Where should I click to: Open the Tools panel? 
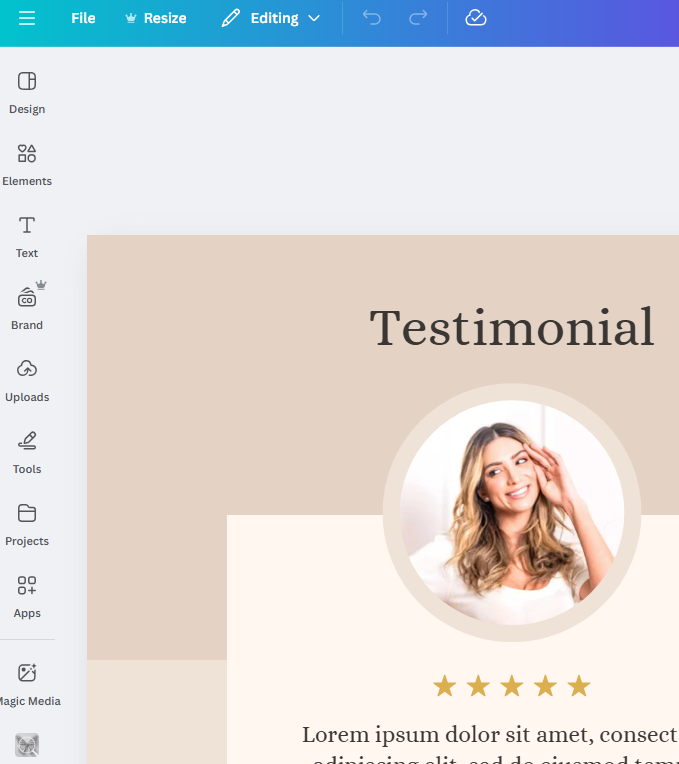(x=27, y=453)
